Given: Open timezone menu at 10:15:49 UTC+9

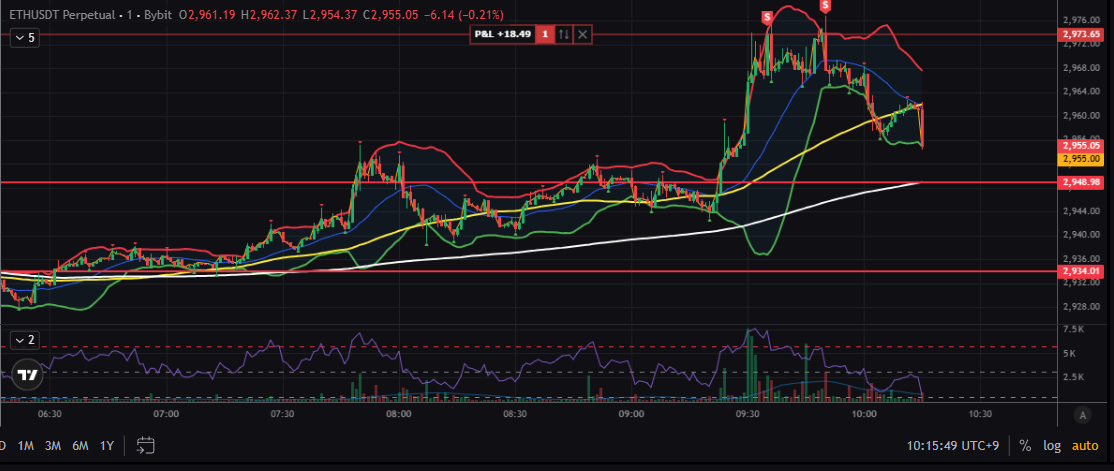Looking at the screenshot, I should point(953,445).
